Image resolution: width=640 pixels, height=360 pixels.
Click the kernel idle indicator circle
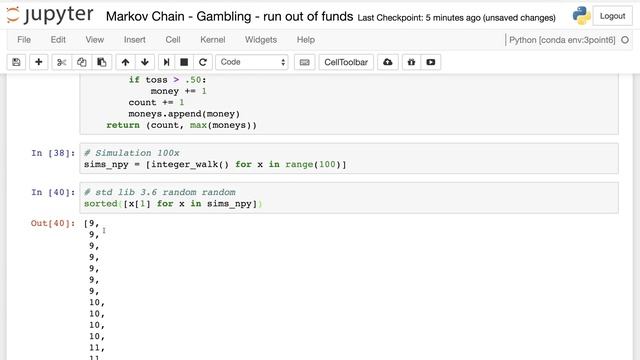pyautogui.click(x=625, y=40)
